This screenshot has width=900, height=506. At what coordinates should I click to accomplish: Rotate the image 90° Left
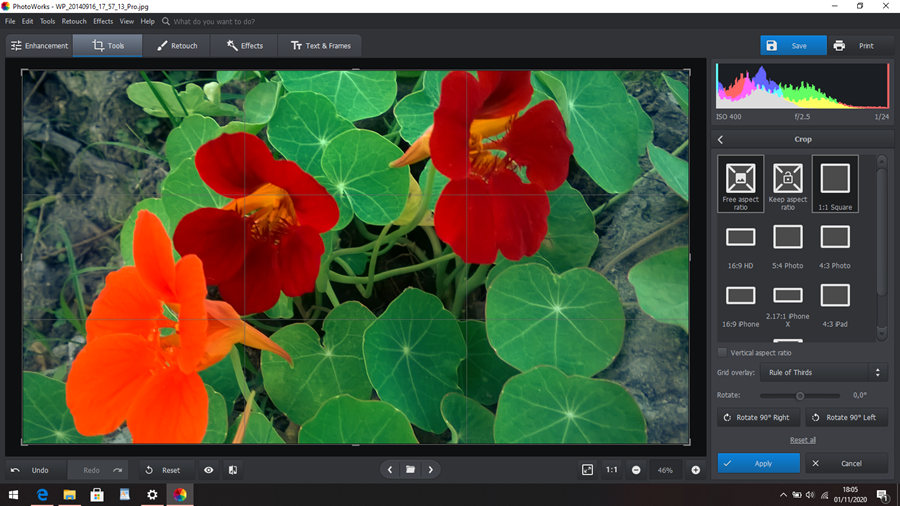click(x=846, y=417)
